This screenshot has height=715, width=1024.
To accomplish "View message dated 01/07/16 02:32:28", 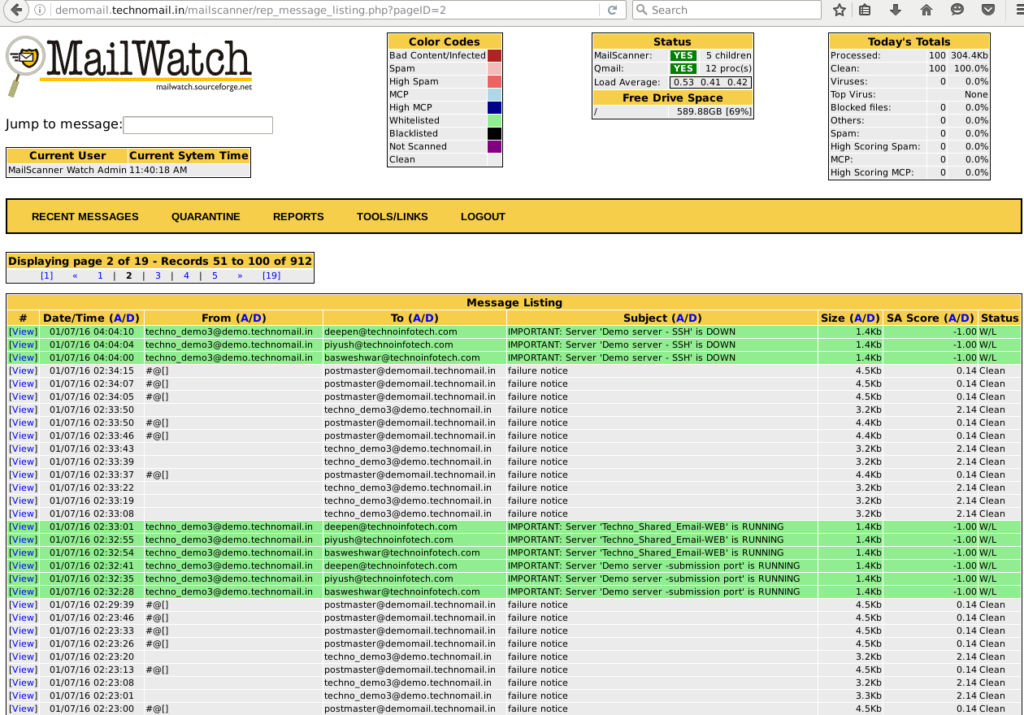I will tap(23, 592).
